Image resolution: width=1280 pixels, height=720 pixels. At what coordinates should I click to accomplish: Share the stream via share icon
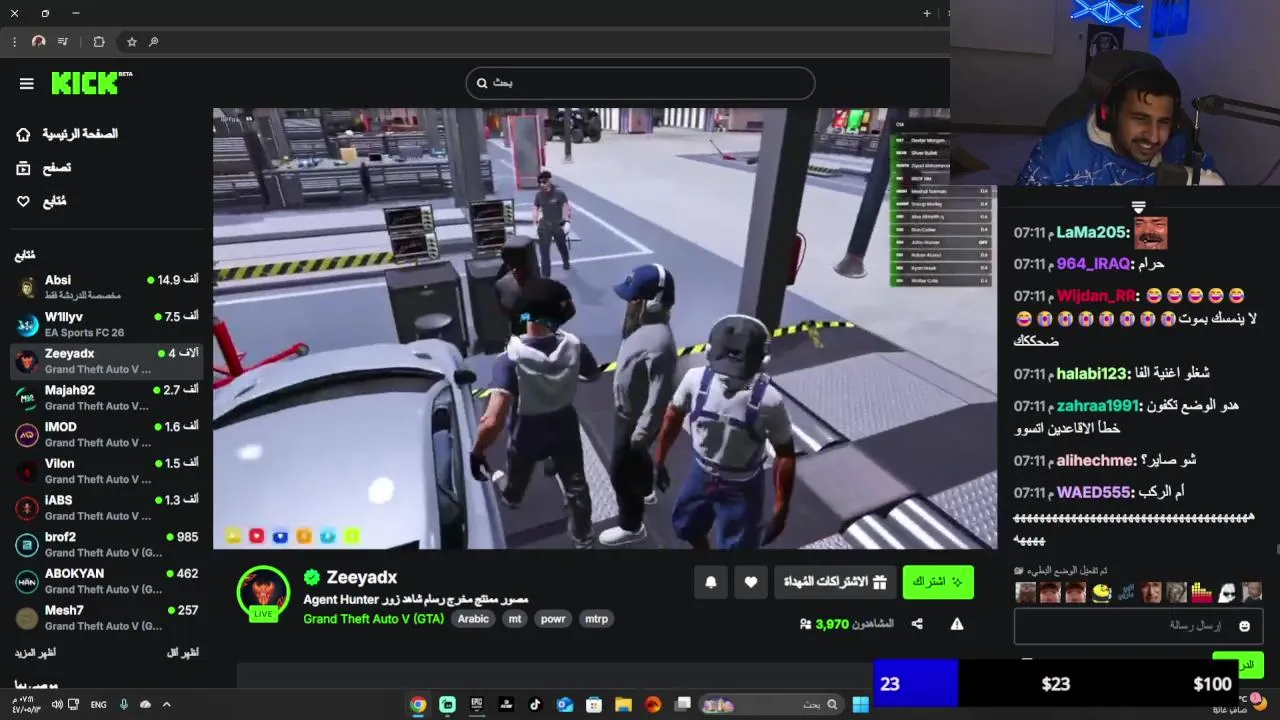point(917,624)
